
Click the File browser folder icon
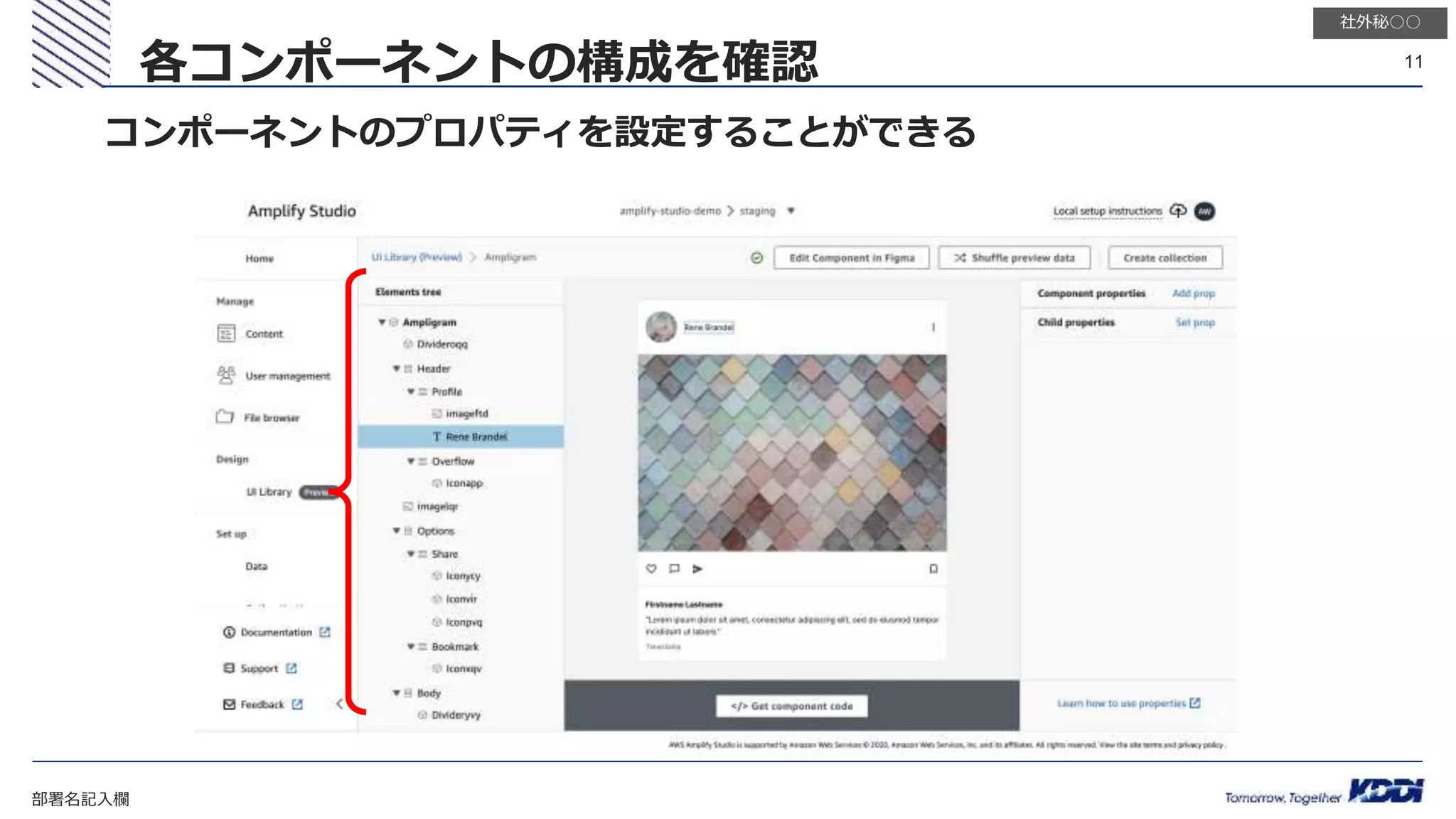225,417
